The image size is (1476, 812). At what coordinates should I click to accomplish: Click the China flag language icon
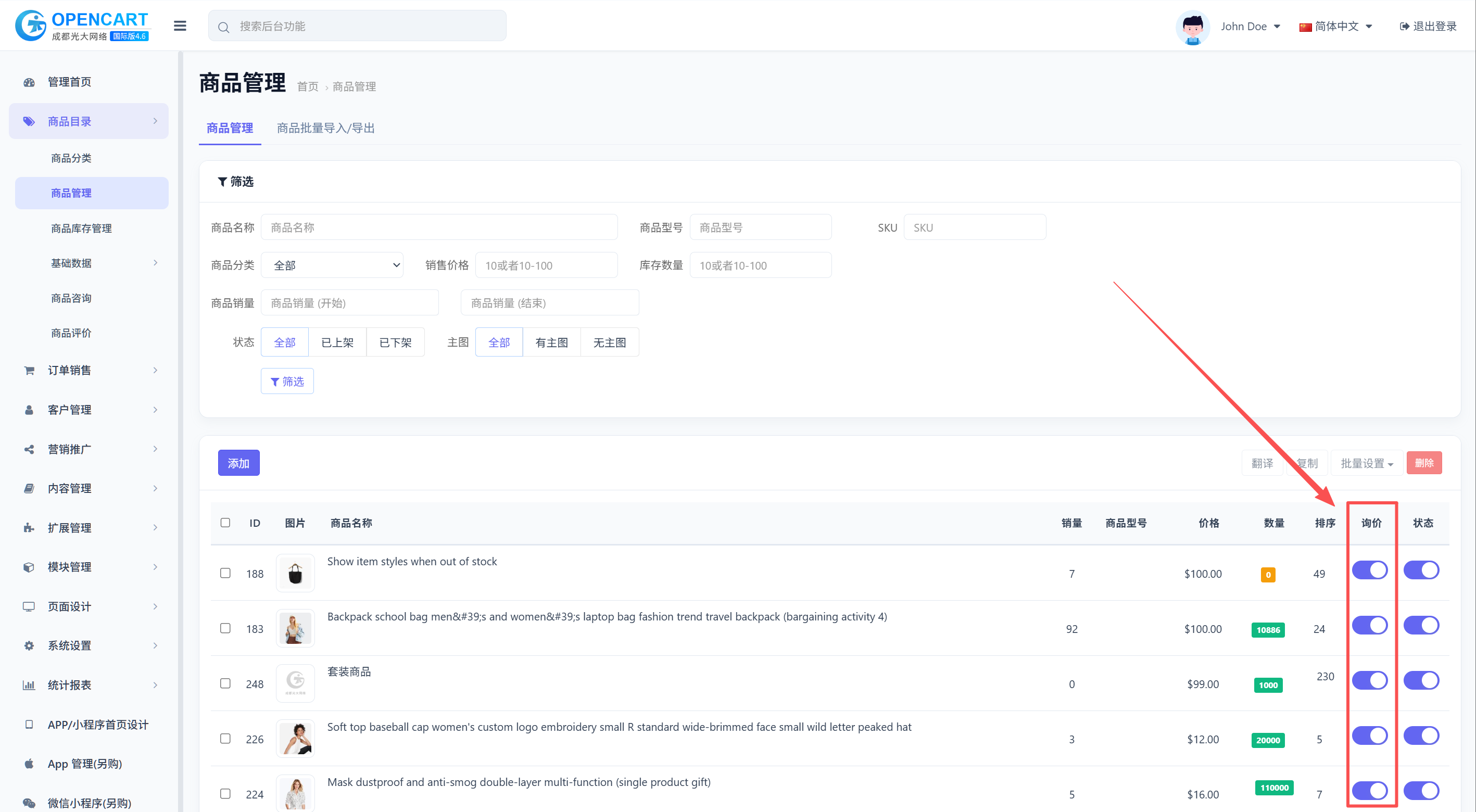pyautogui.click(x=1305, y=27)
